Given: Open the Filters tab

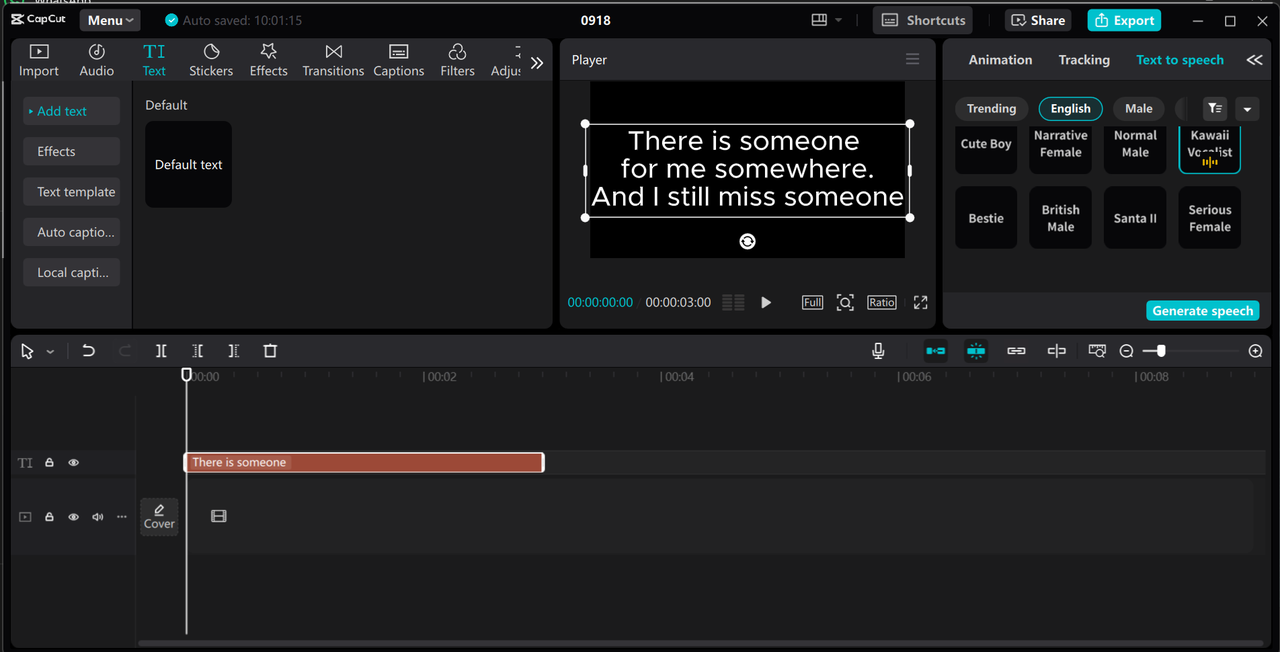Looking at the screenshot, I should 457,60.
